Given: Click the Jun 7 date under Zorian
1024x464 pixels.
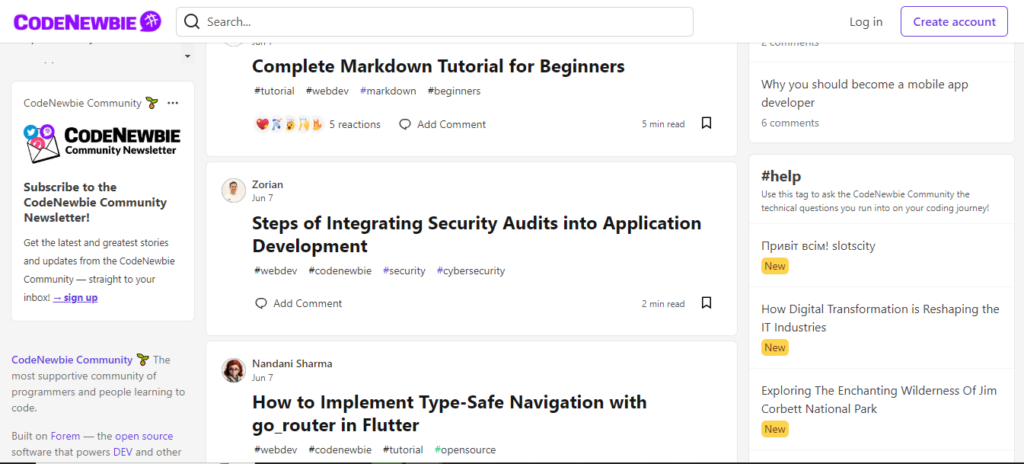Looking at the screenshot, I should pyautogui.click(x=263, y=197).
